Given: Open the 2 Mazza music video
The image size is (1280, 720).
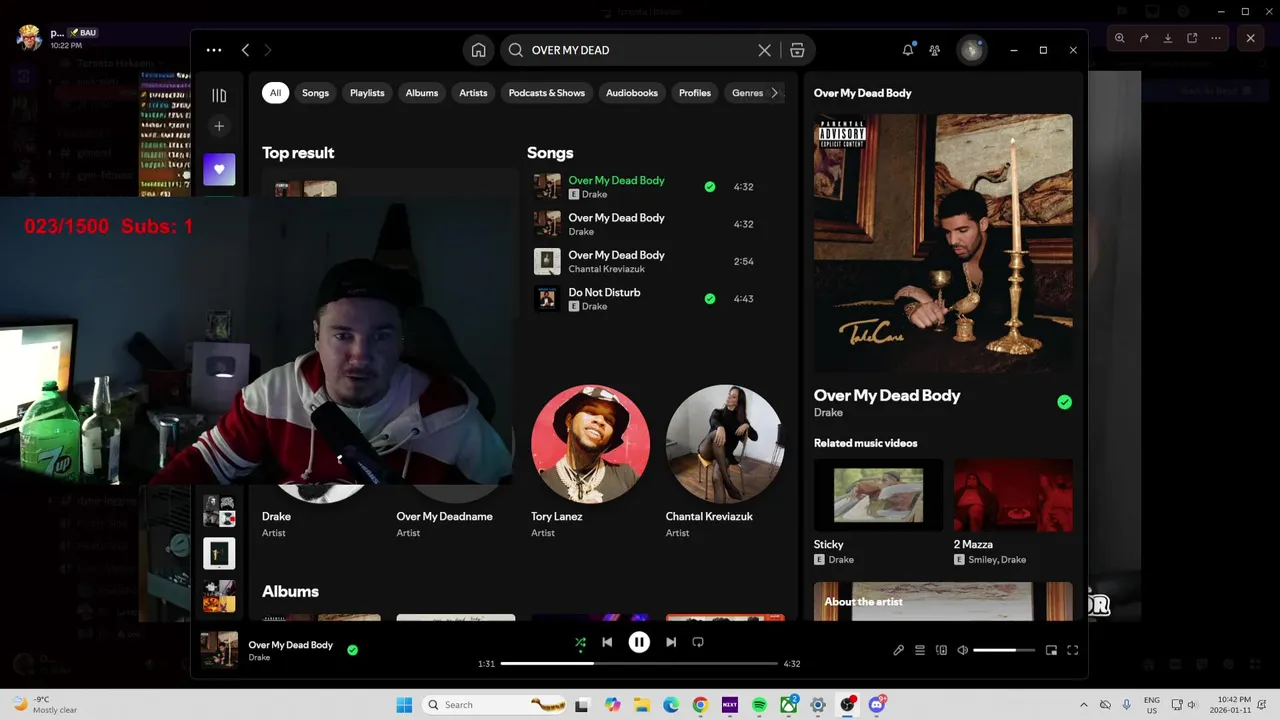Looking at the screenshot, I should [1013, 495].
